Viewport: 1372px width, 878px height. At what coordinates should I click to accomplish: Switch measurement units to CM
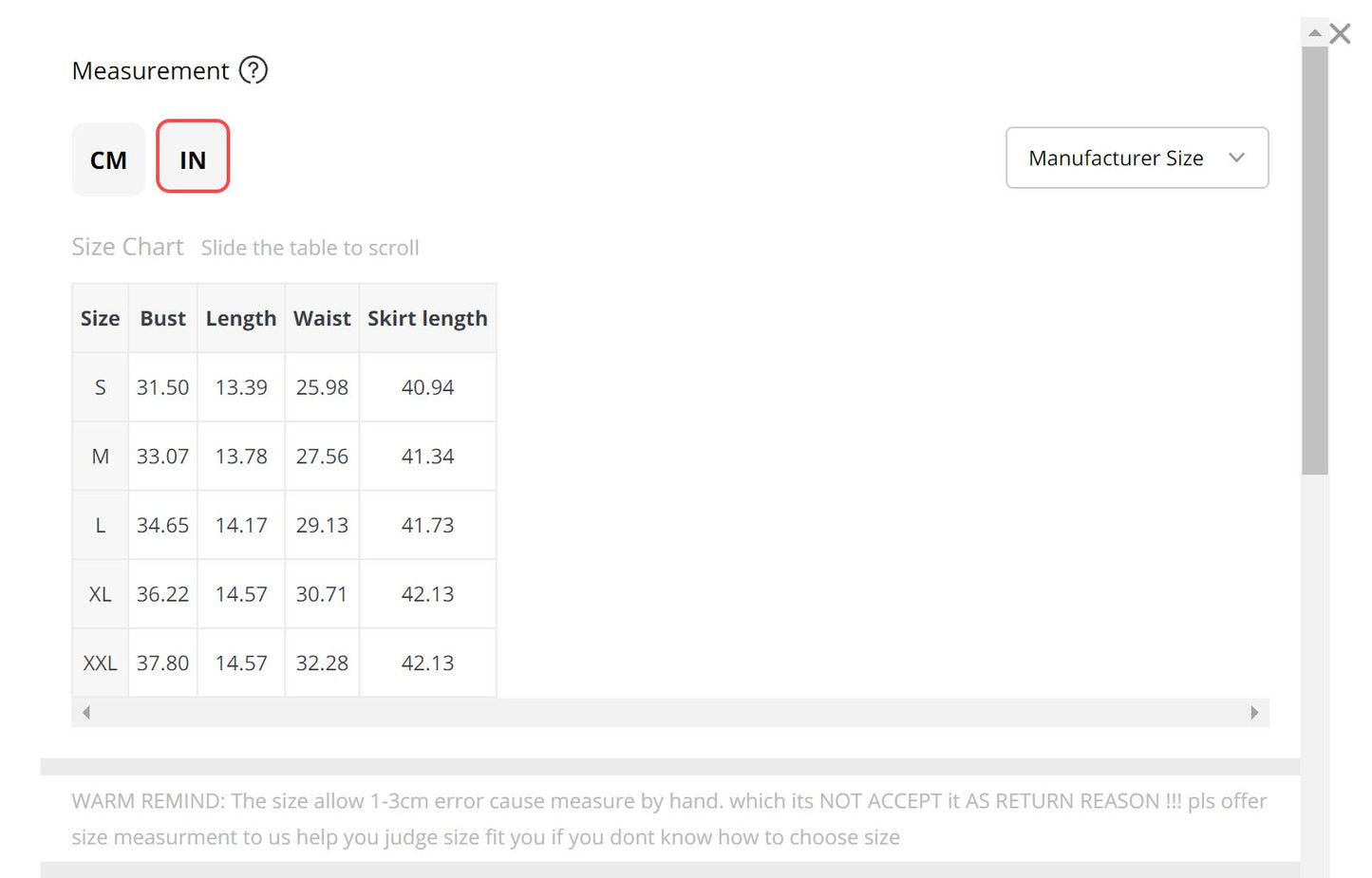108,159
